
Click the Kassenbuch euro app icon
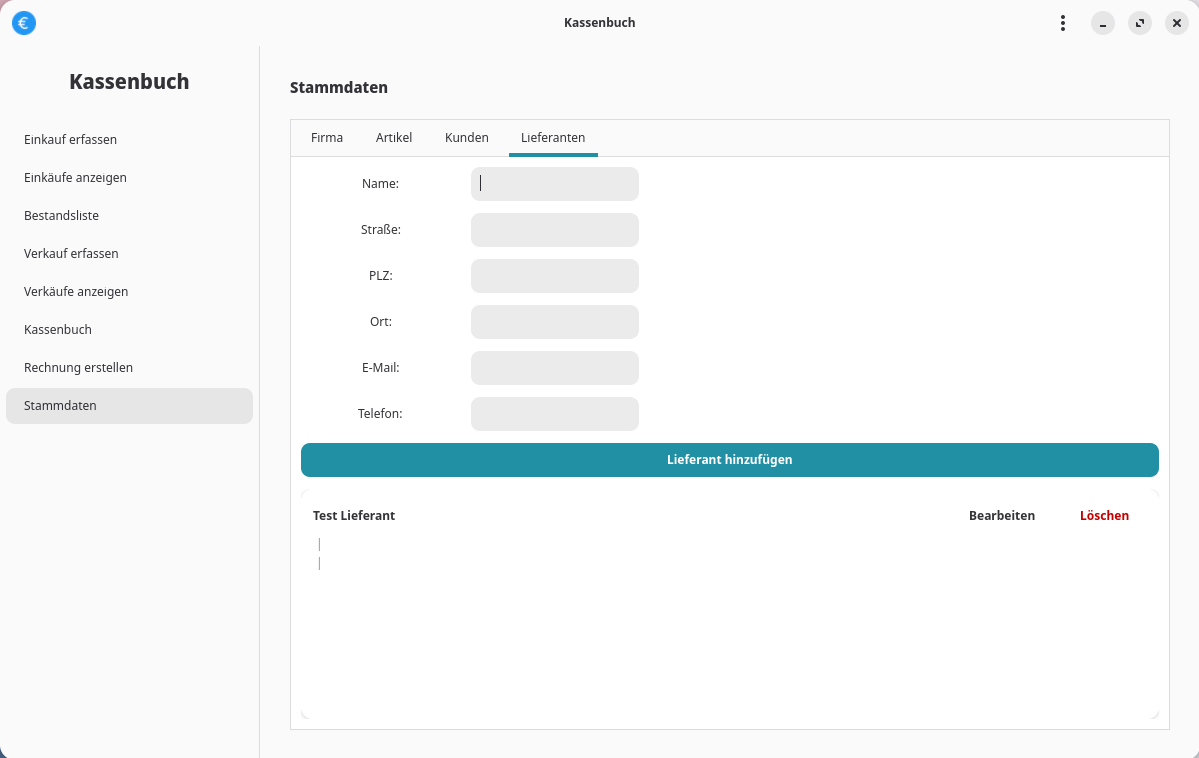point(24,23)
